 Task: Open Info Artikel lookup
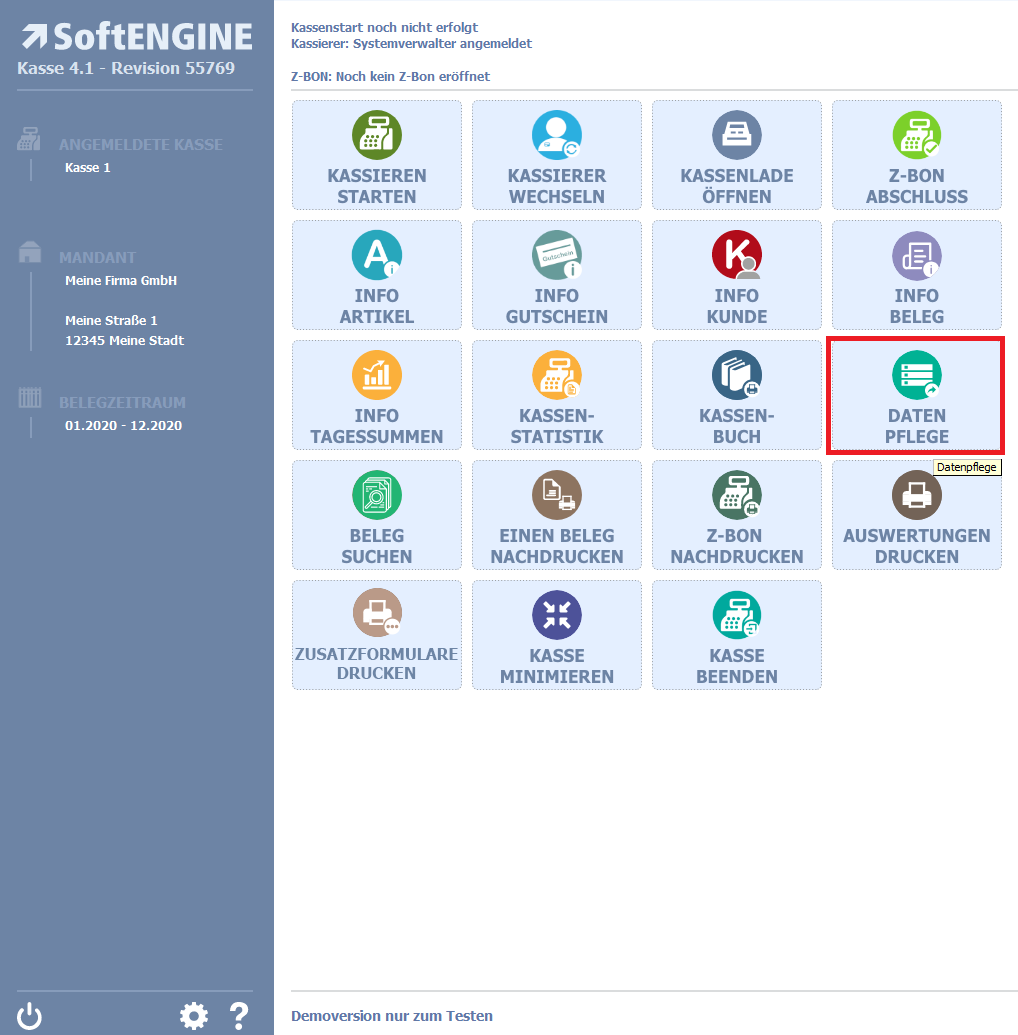376,275
